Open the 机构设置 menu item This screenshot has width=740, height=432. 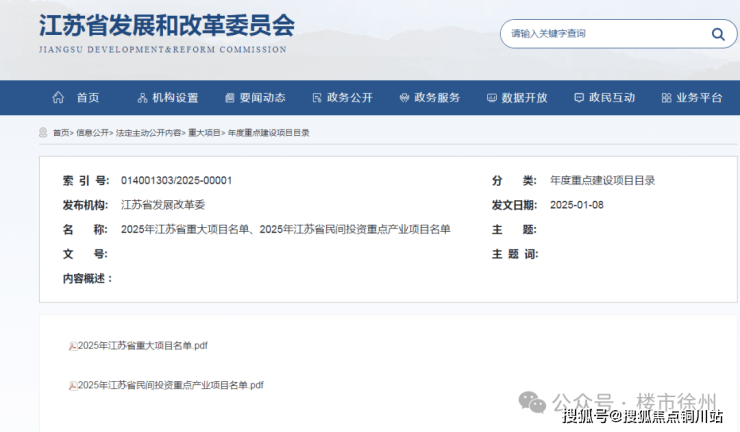(x=175, y=98)
